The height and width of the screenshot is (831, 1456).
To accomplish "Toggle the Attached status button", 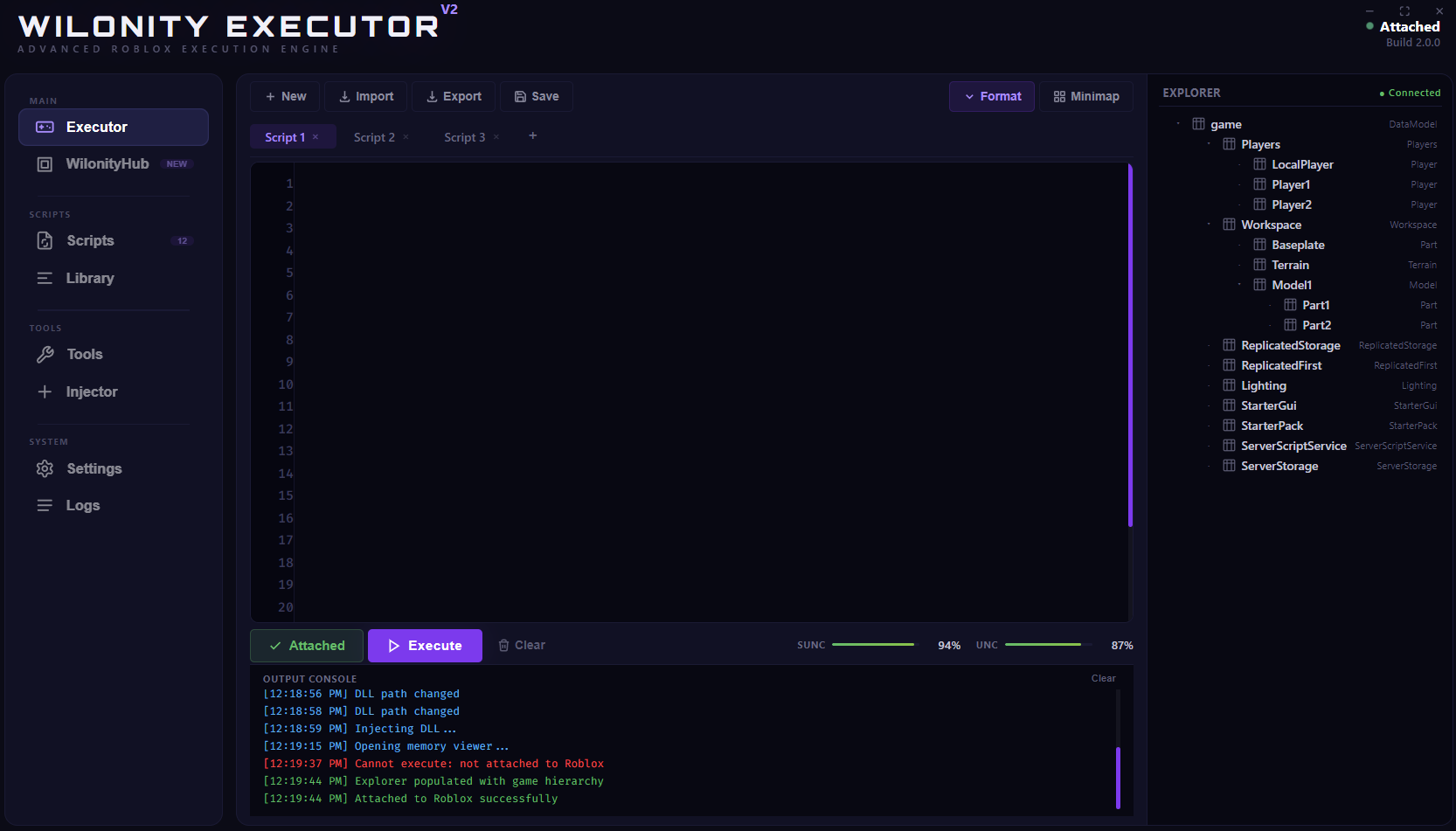I will pos(307,646).
